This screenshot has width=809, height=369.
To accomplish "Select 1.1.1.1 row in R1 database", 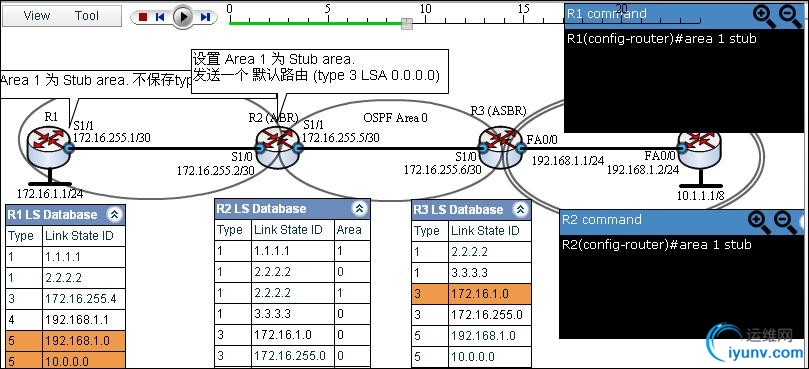I will pyautogui.click(x=66, y=256).
